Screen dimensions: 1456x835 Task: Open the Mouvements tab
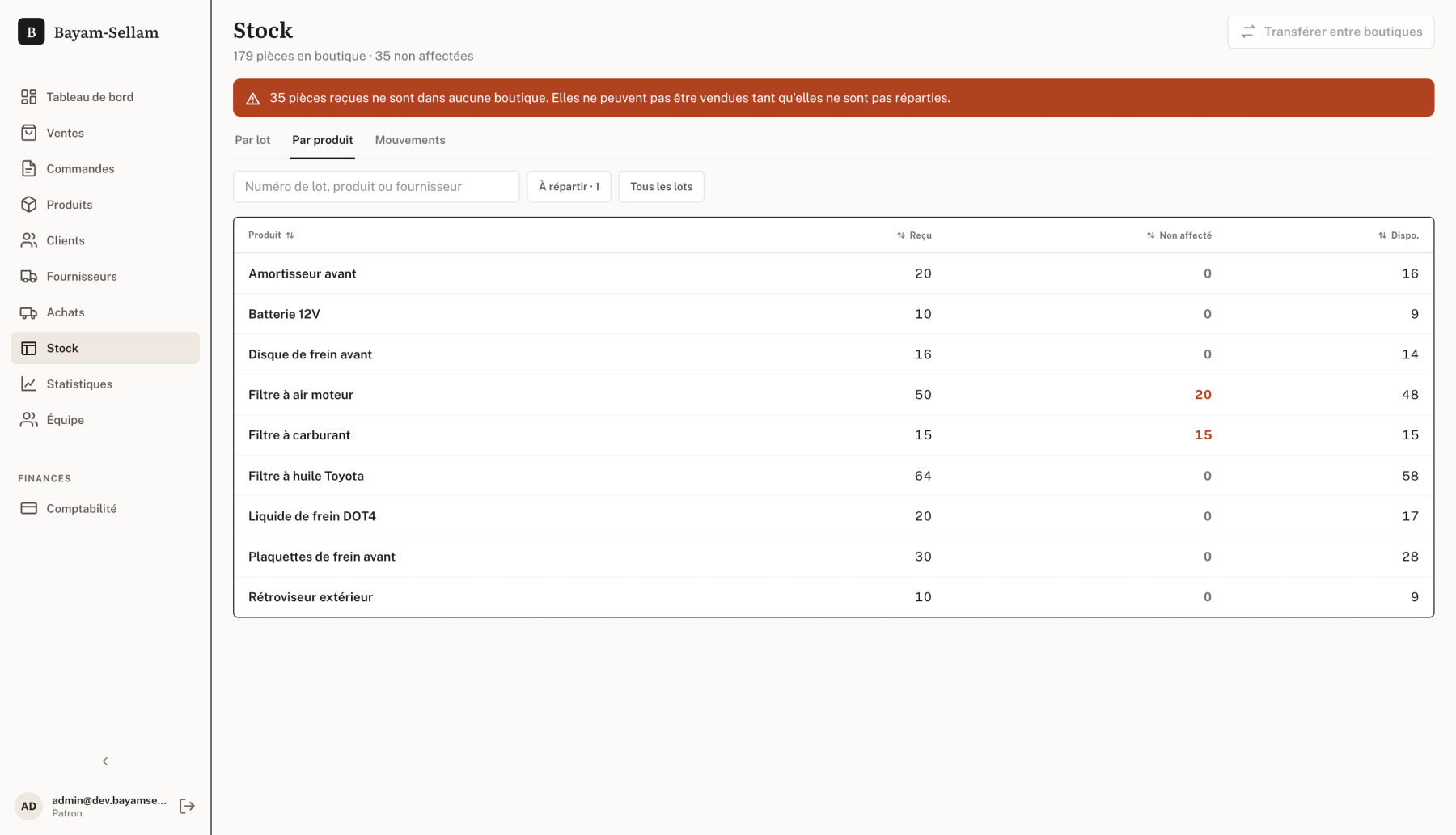click(x=410, y=140)
